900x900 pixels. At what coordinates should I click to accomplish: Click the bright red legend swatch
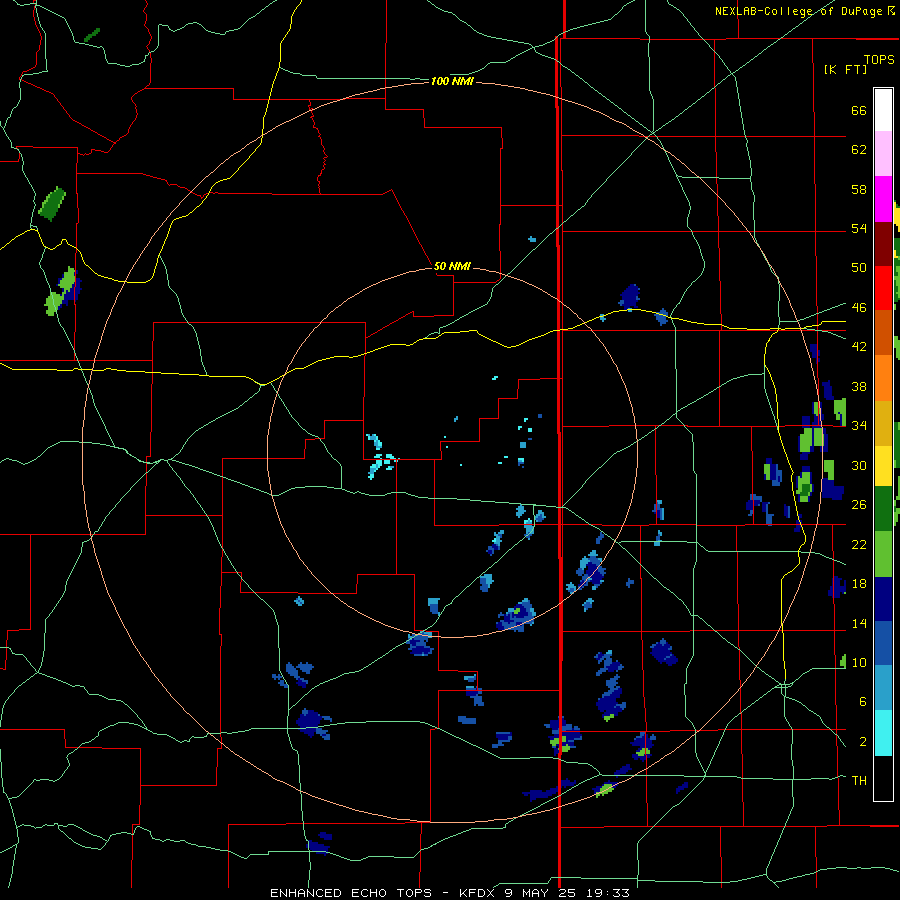[883, 288]
